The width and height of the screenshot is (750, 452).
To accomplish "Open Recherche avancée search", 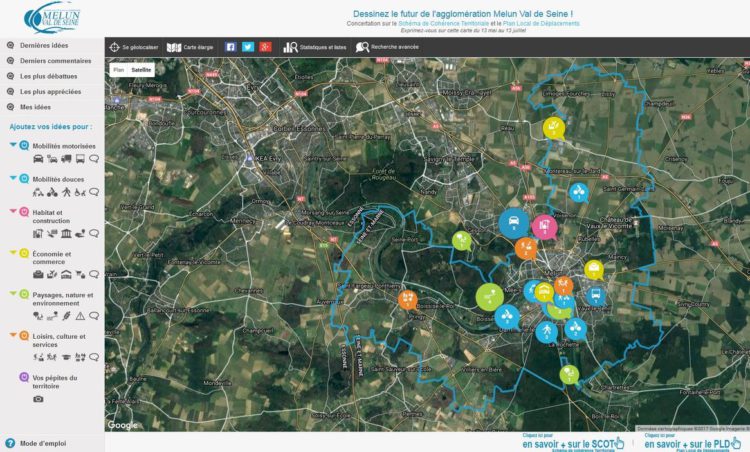I will click(x=362, y=47).
